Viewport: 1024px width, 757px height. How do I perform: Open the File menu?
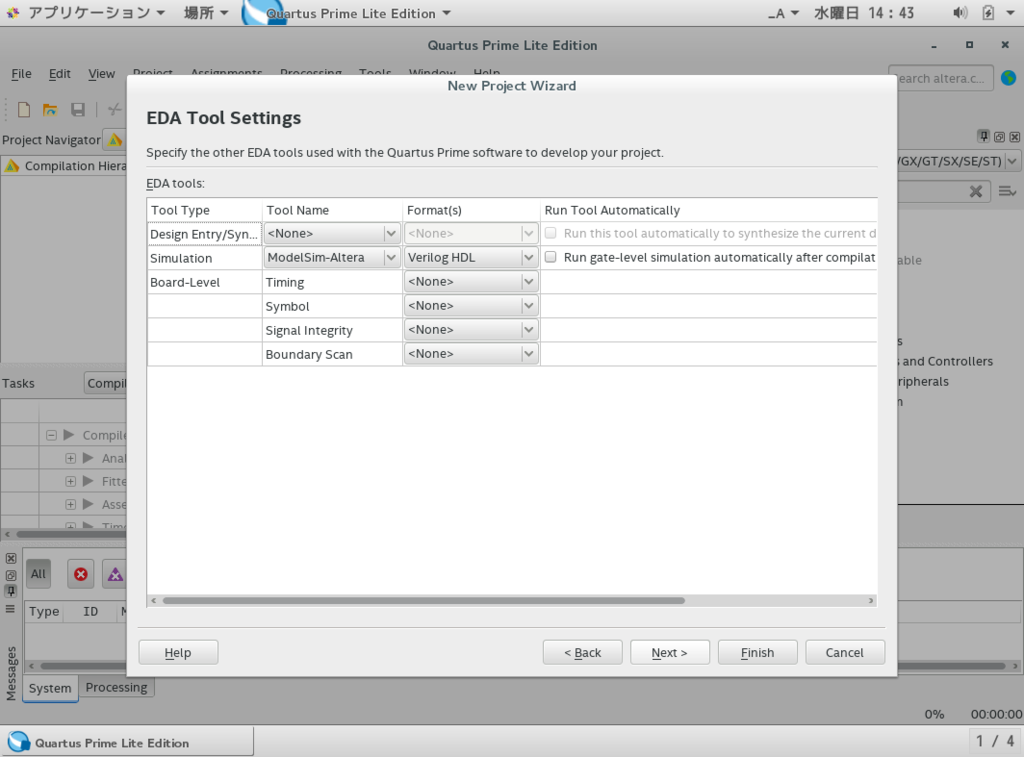(x=21, y=74)
